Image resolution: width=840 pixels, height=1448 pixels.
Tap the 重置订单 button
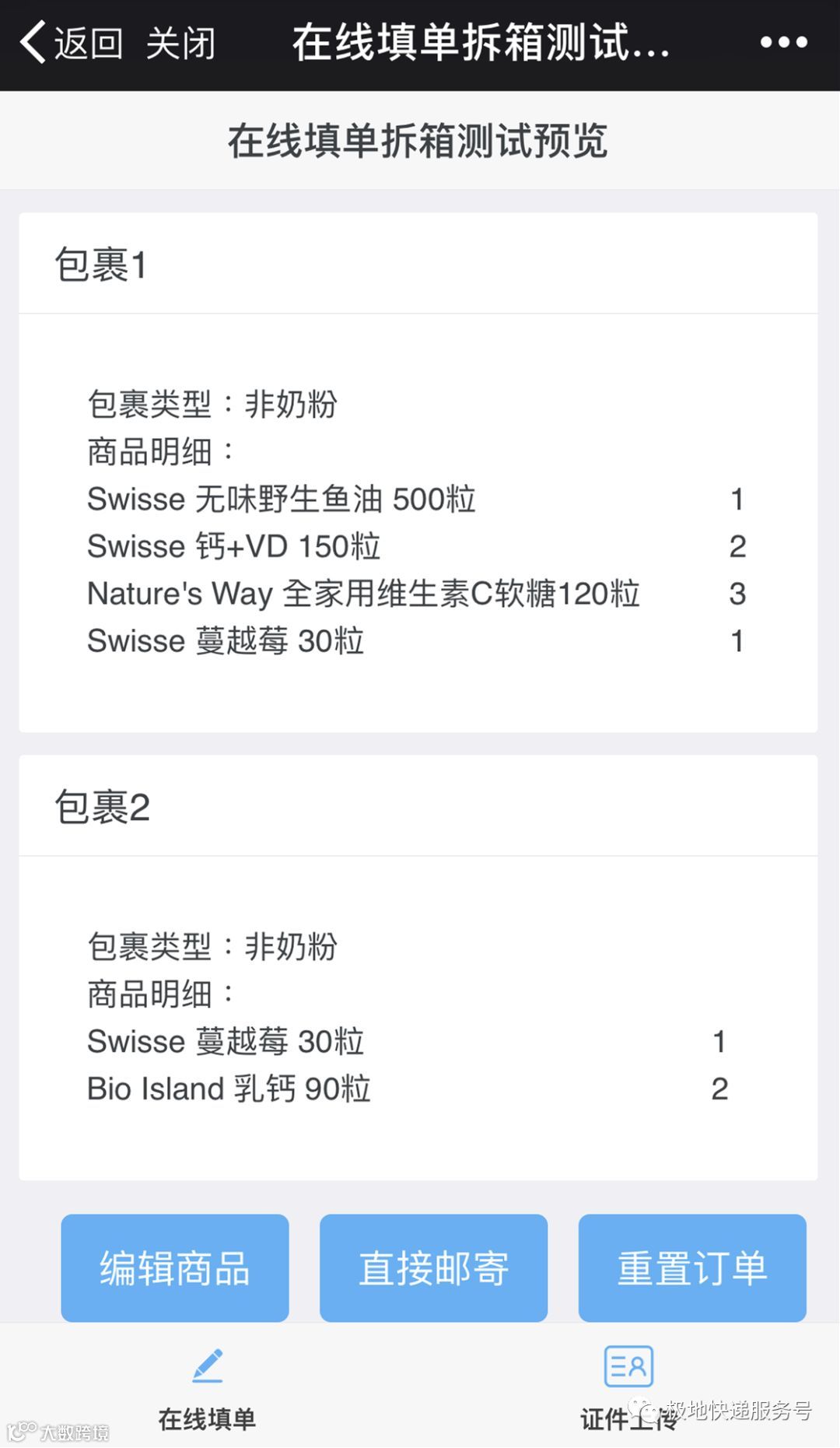point(692,1268)
